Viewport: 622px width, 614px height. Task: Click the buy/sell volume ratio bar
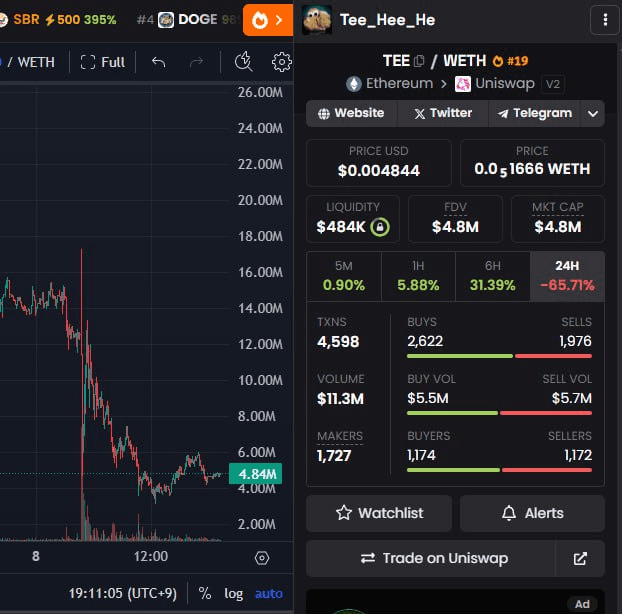[x=499, y=413]
